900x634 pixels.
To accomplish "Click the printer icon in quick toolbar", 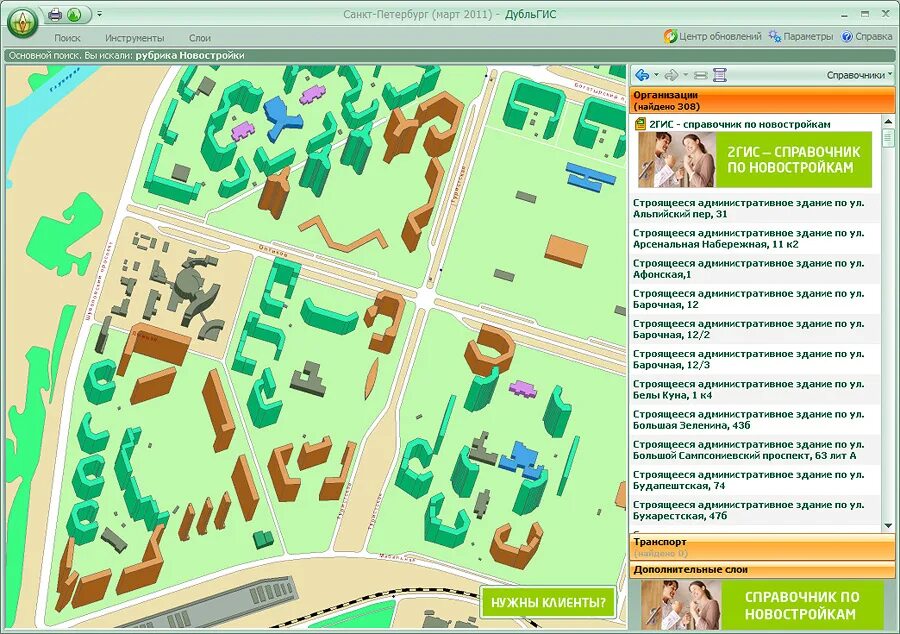I will pyautogui.click(x=55, y=14).
